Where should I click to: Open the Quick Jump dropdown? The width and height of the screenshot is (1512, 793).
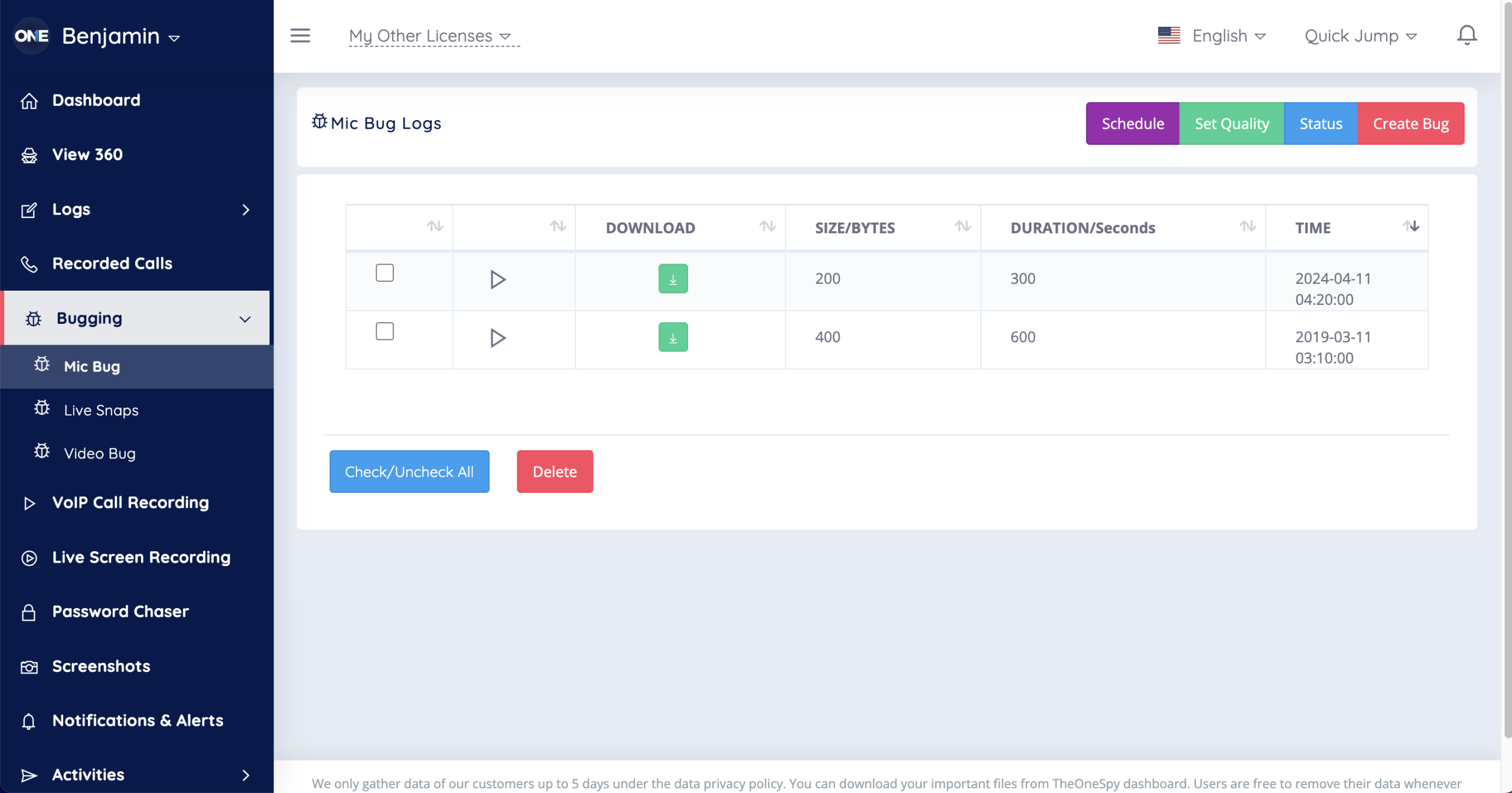coord(1361,36)
